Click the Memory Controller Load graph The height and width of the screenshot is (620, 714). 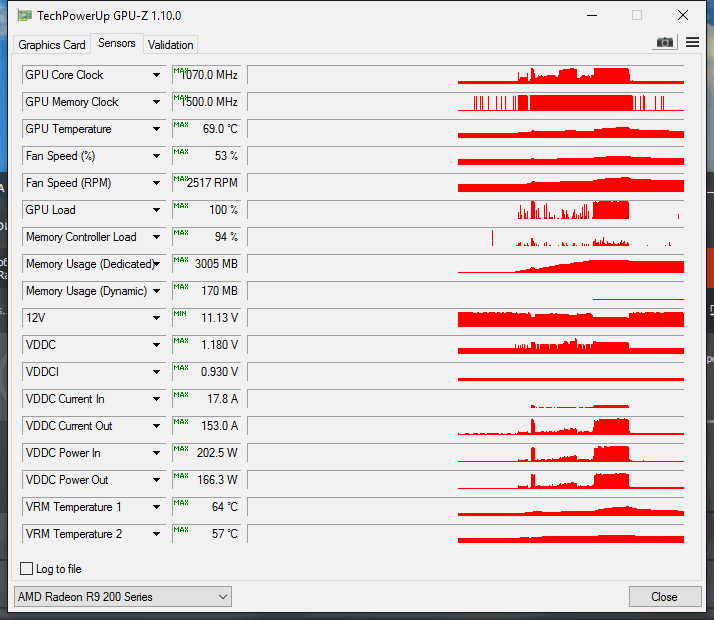click(466, 237)
